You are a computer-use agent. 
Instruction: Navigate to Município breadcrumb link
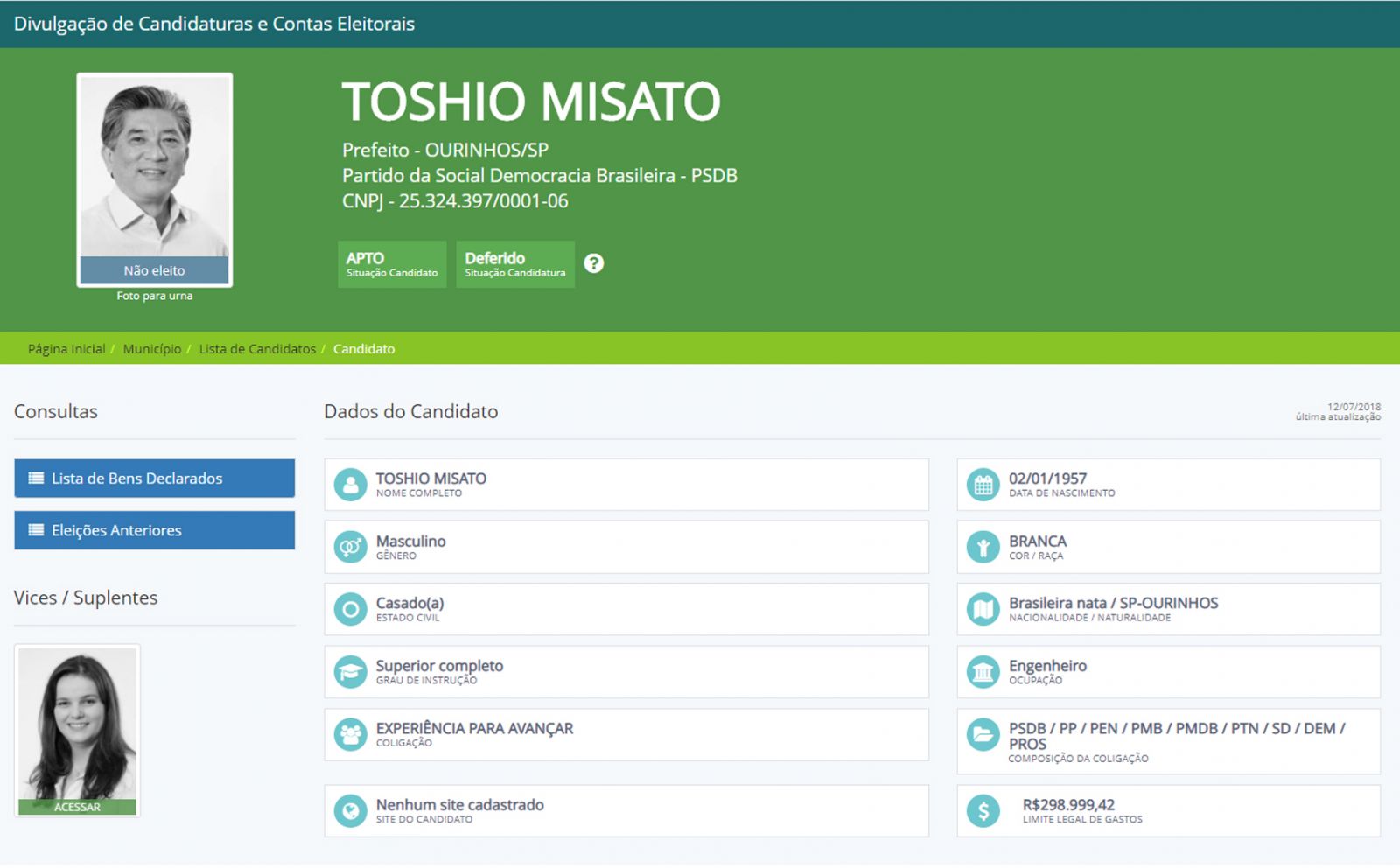point(152,349)
